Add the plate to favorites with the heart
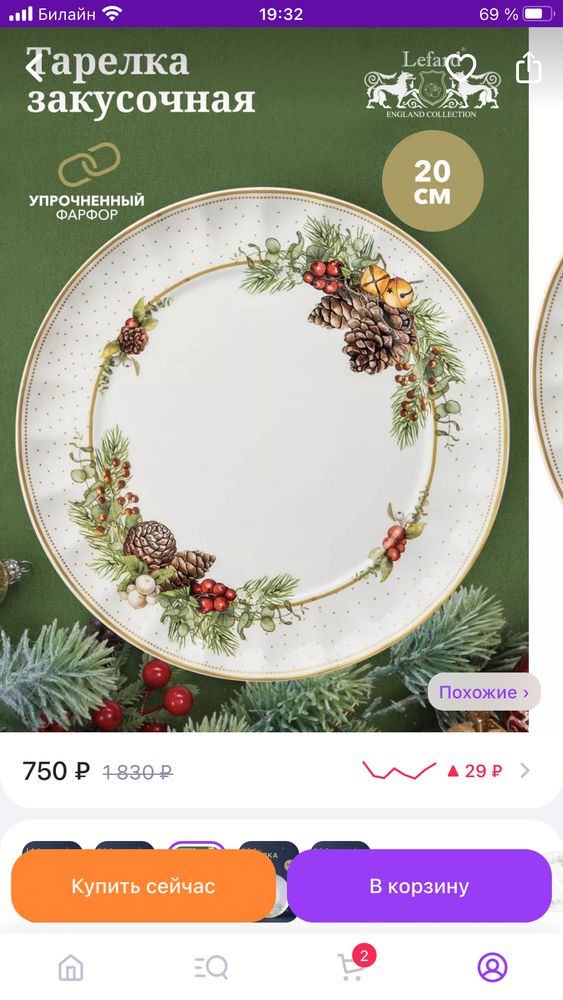The image size is (563, 1000). (x=460, y=68)
